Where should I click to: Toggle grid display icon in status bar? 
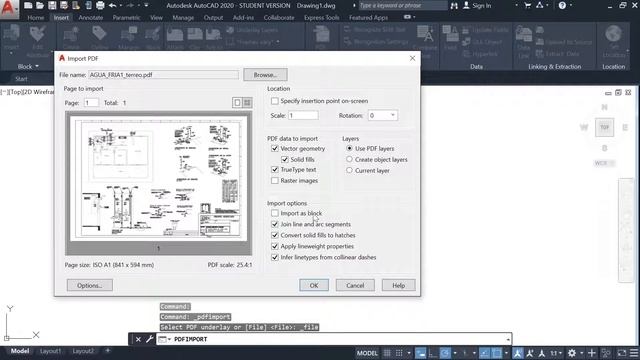tap(387, 353)
